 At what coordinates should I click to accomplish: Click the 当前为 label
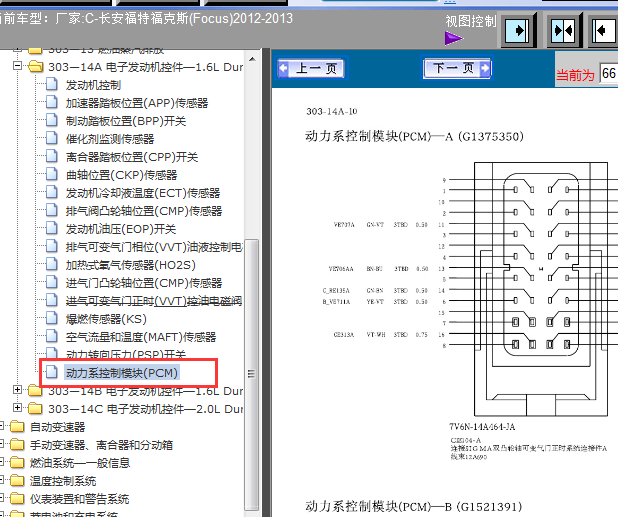pos(575,75)
